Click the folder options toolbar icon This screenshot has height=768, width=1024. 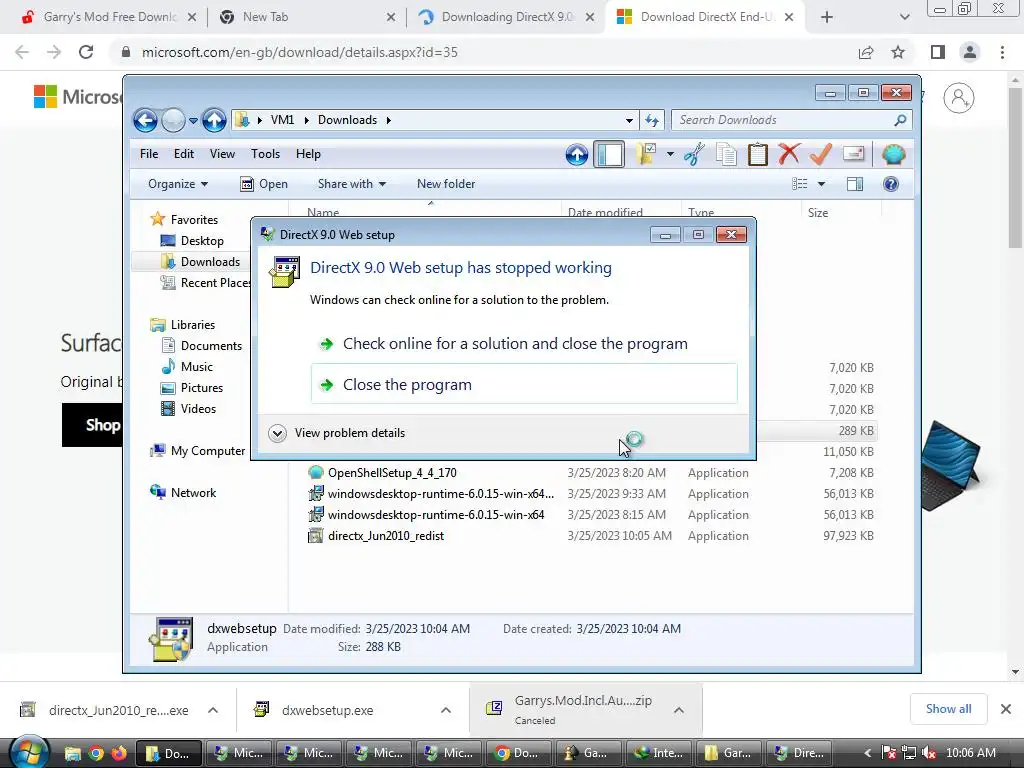click(646, 155)
